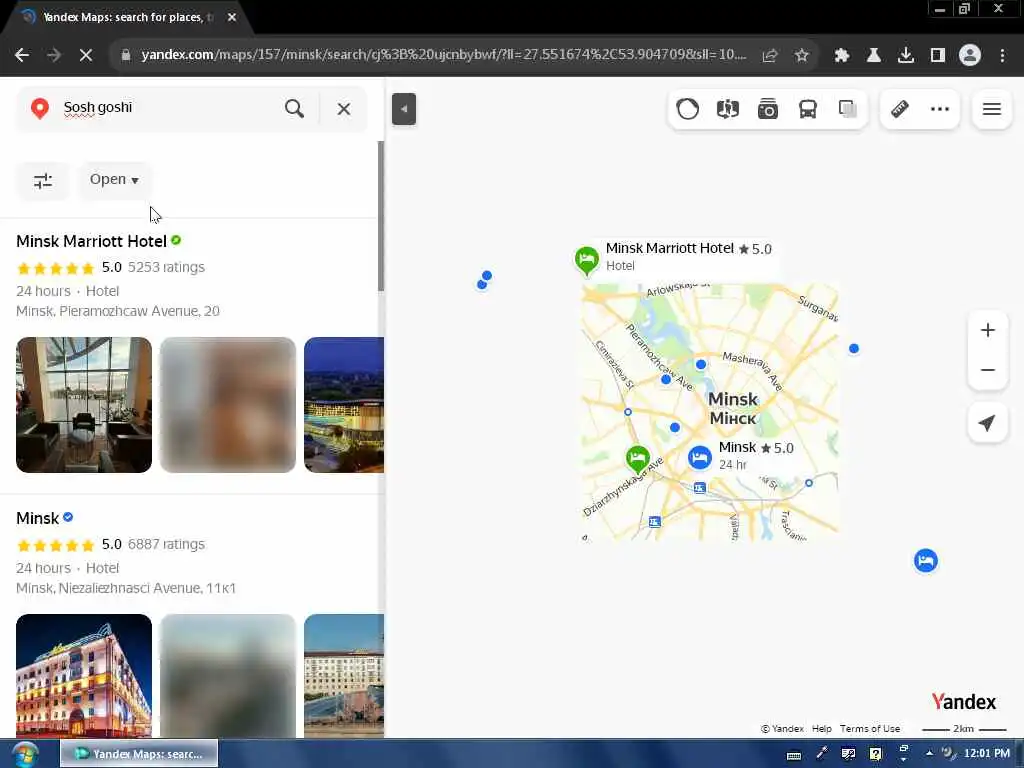This screenshot has height=768, width=1024.
Task: Open Marriott night exterior photo thumbnail
Action: 344,405
